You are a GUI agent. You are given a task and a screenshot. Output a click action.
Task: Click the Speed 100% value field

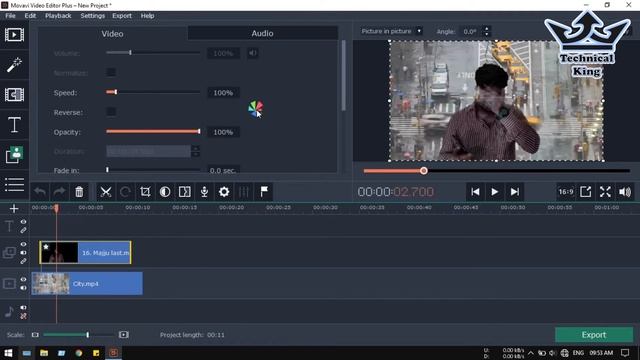(x=223, y=93)
